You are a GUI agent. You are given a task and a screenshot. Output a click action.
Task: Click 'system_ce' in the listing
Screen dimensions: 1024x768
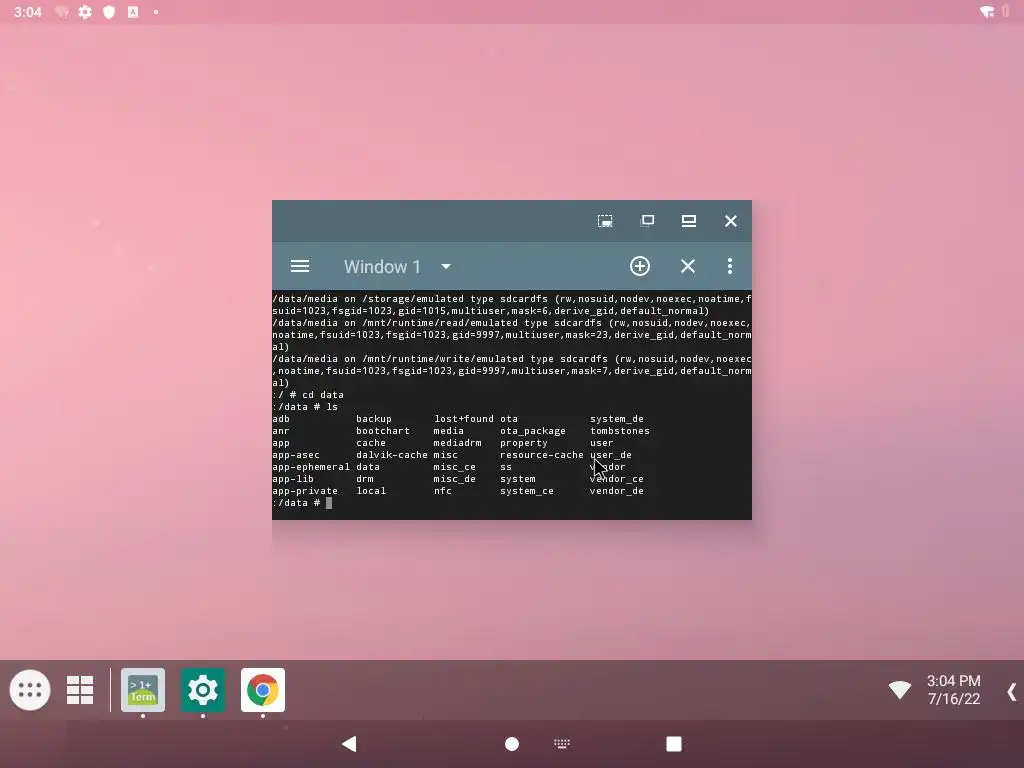pos(526,491)
